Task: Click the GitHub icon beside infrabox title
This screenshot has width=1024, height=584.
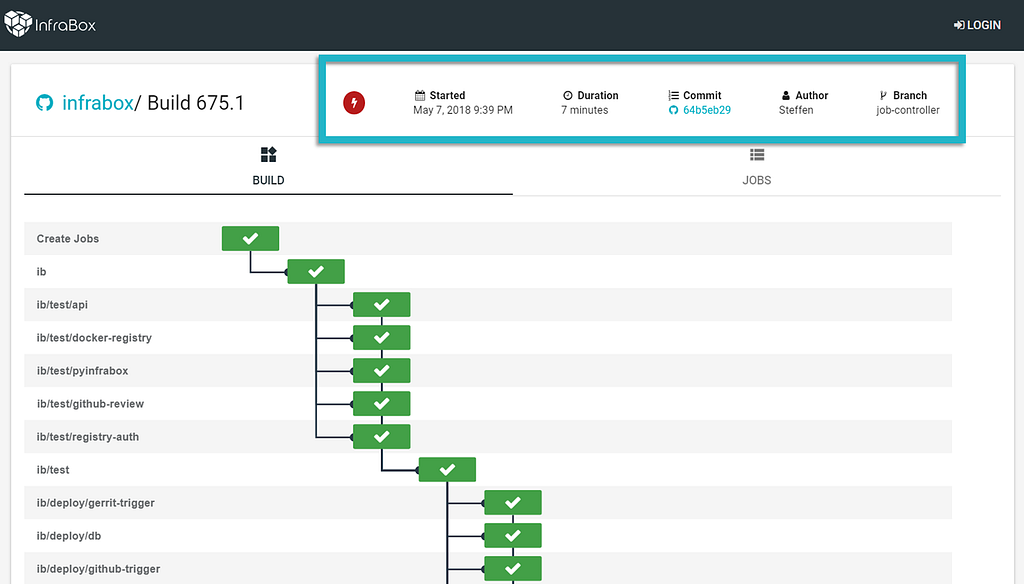Action: point(44,103)
